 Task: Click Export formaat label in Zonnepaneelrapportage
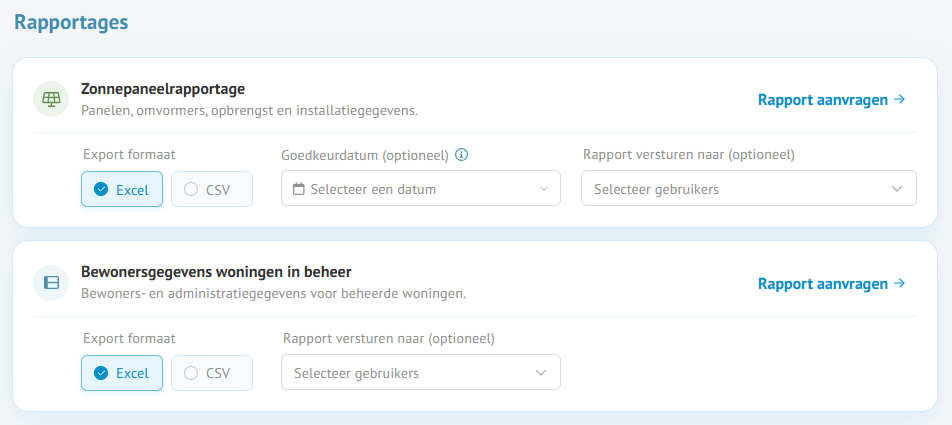pyautogui.click(x=129, y=154)
